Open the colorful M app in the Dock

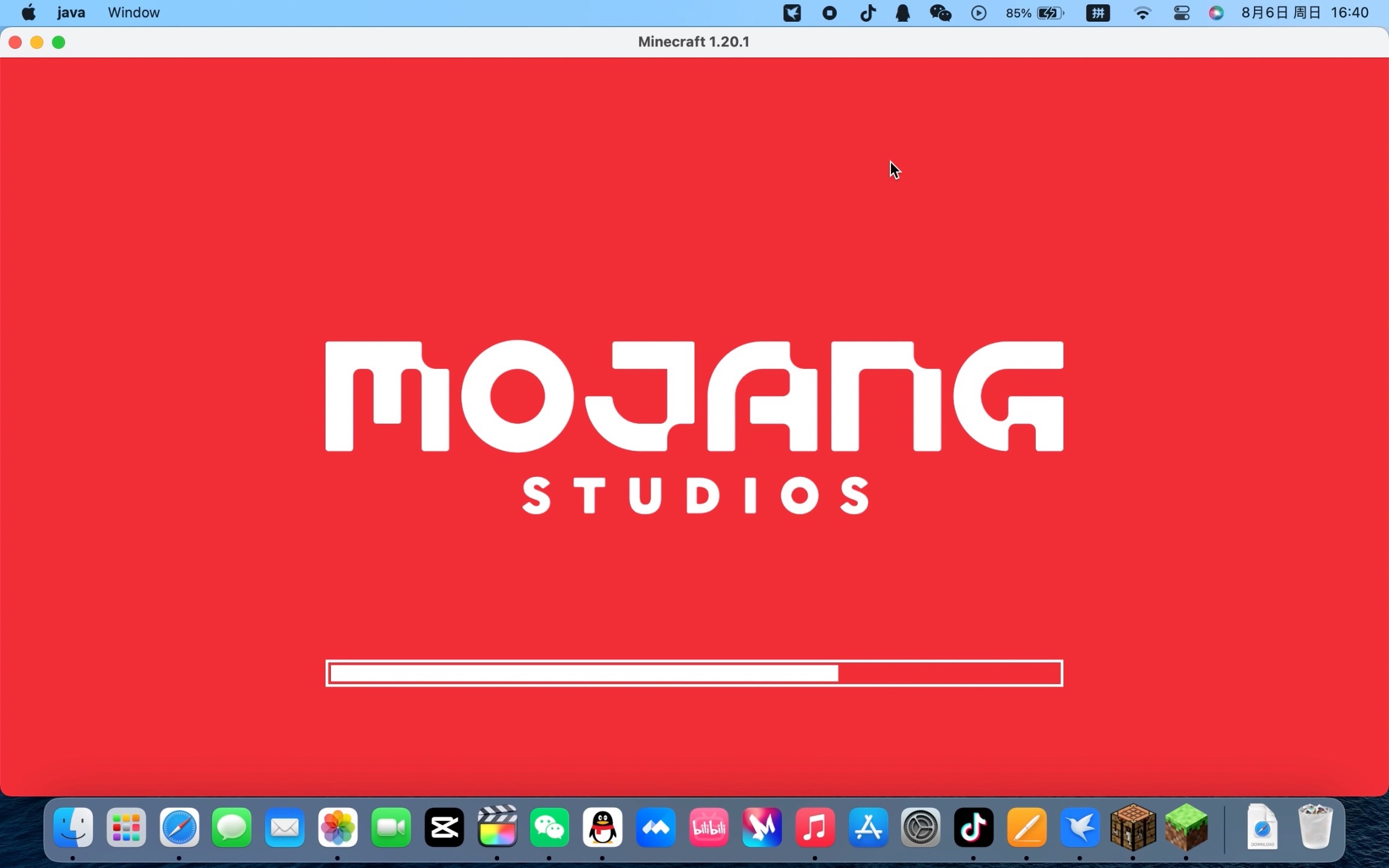point(761,827)
